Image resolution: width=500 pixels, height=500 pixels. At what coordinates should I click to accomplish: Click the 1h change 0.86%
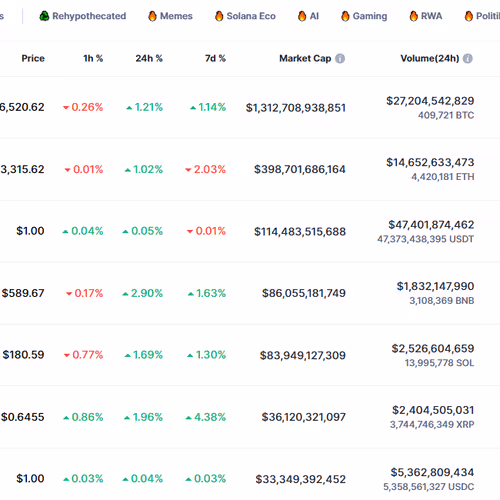click(x=83, y=417)
